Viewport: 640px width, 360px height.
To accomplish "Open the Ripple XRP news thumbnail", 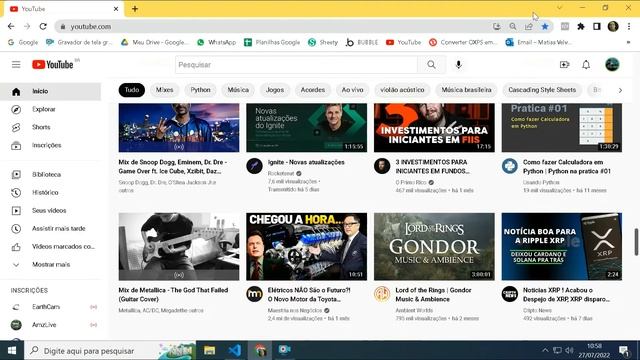I will (x=562, y=247).
